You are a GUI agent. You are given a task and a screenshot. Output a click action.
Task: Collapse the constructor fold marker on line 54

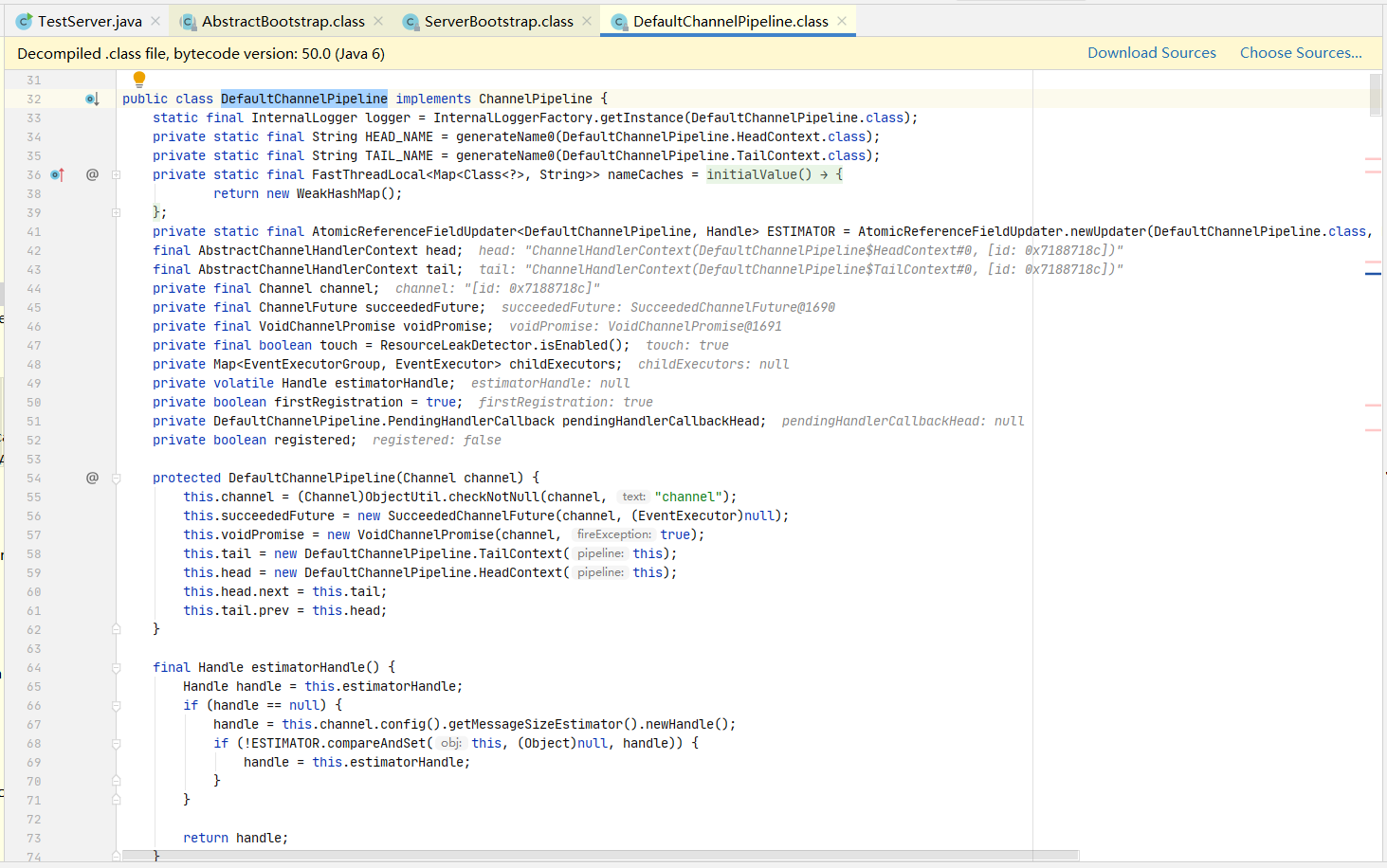tap(116, 478)
